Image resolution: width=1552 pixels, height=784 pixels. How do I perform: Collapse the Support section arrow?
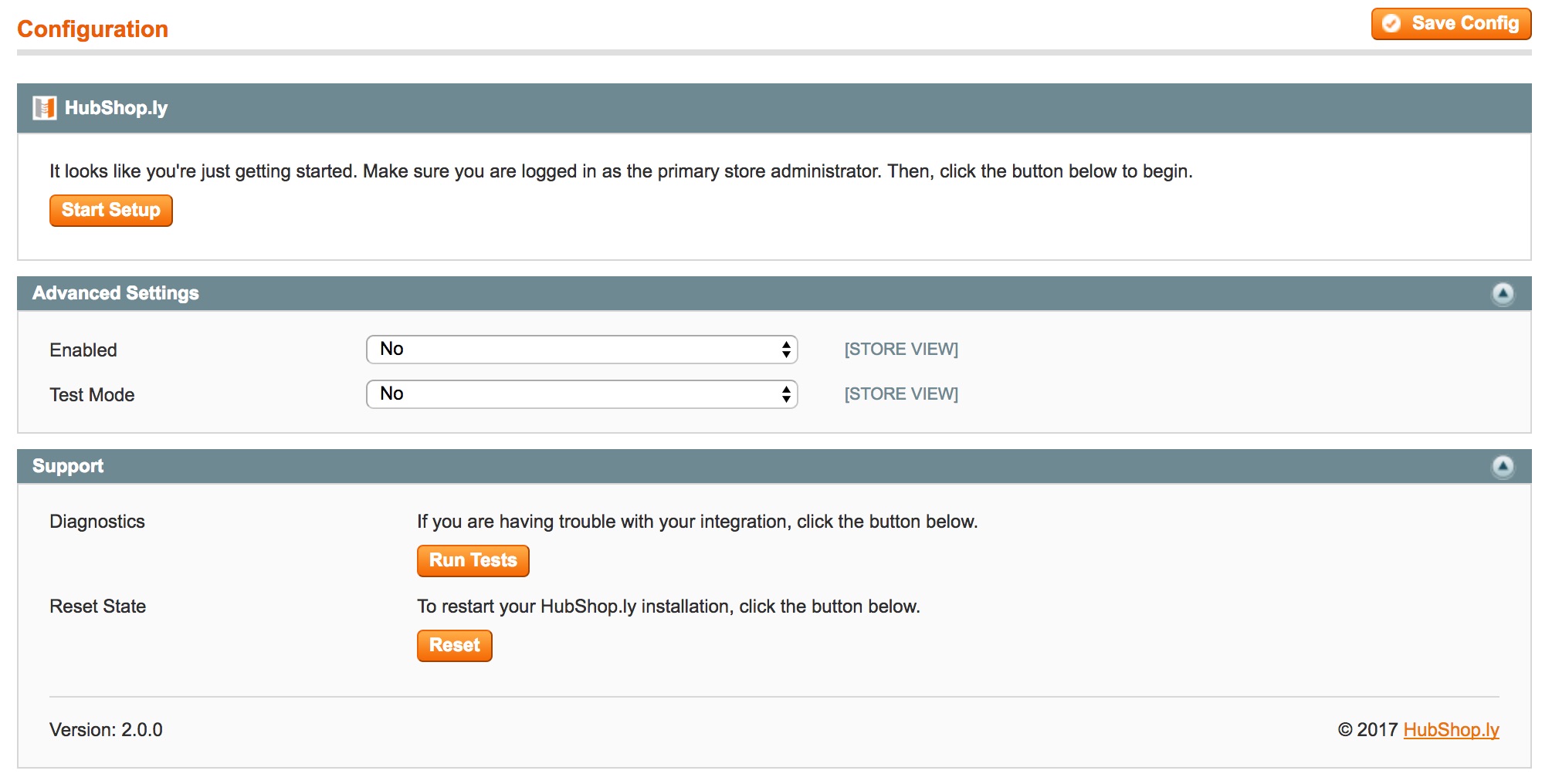click(x=1503, y=467)
